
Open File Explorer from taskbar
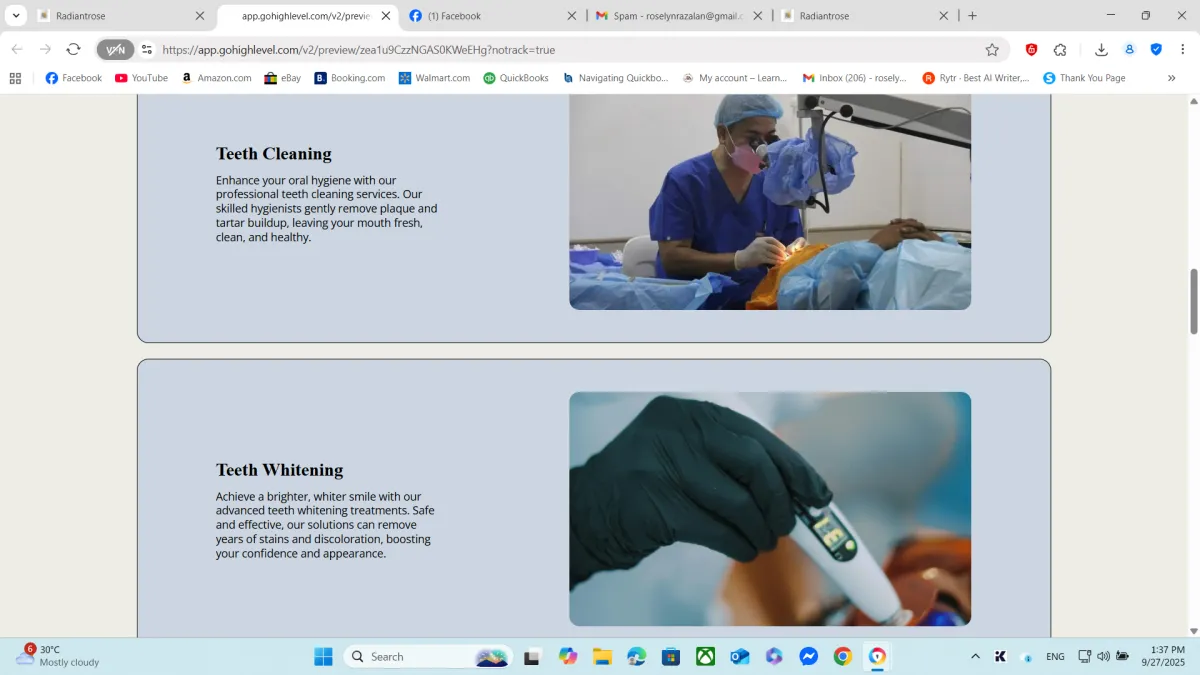[x=602, y=656]
